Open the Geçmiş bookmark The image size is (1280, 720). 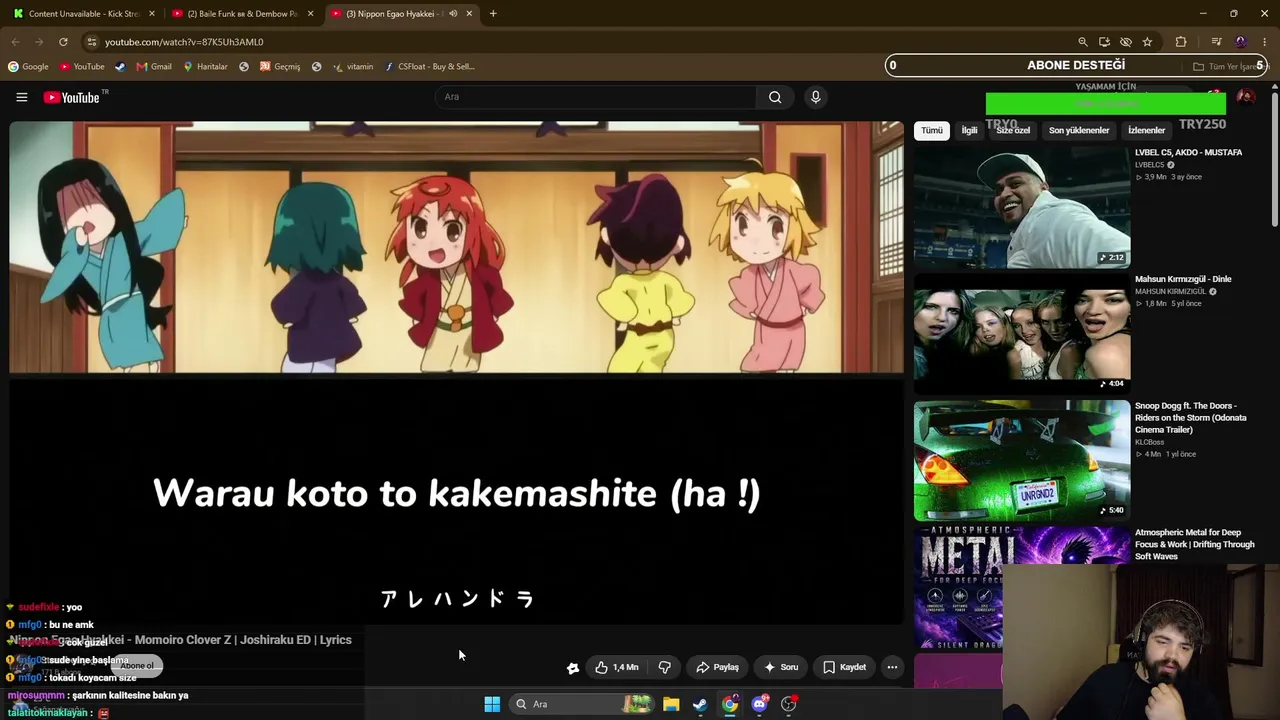click(x=280, y=67)
